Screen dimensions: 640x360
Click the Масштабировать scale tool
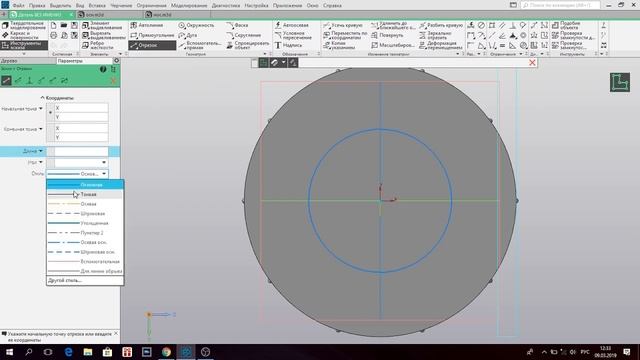pyautogui.click(x=393, y=45)
